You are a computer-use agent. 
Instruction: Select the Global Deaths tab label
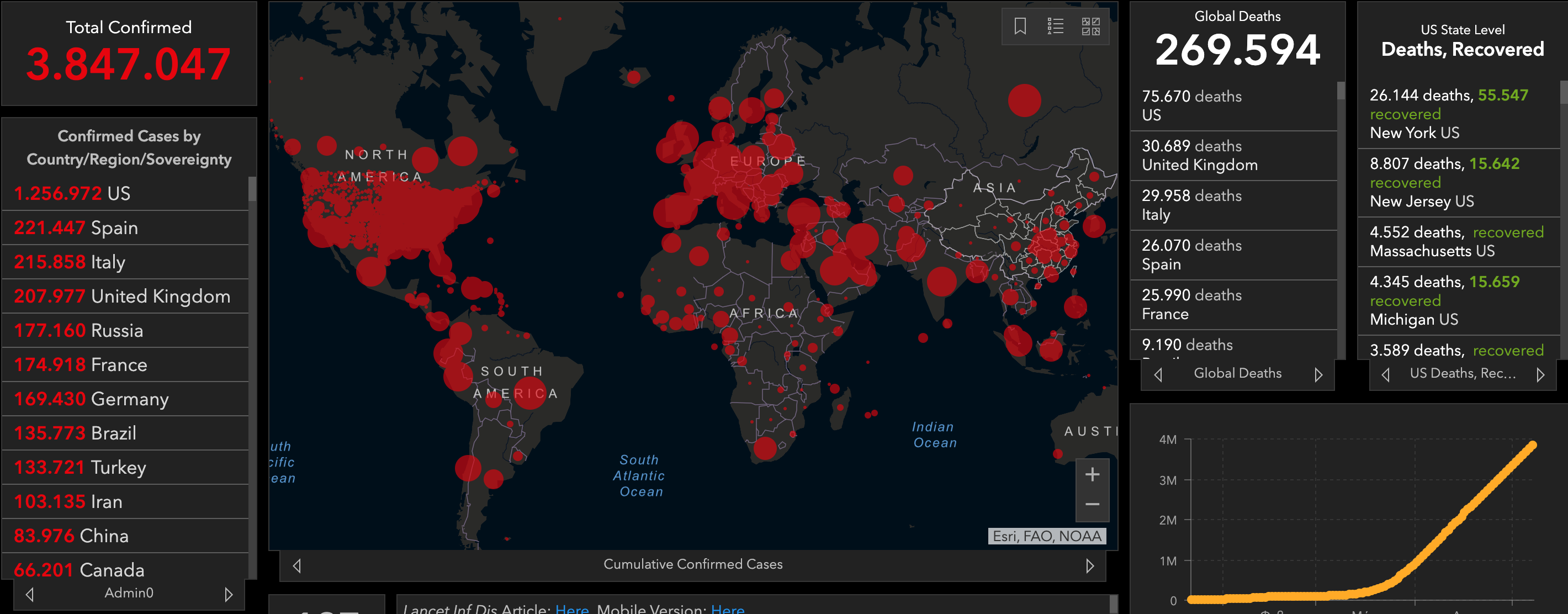point(1237,373)
